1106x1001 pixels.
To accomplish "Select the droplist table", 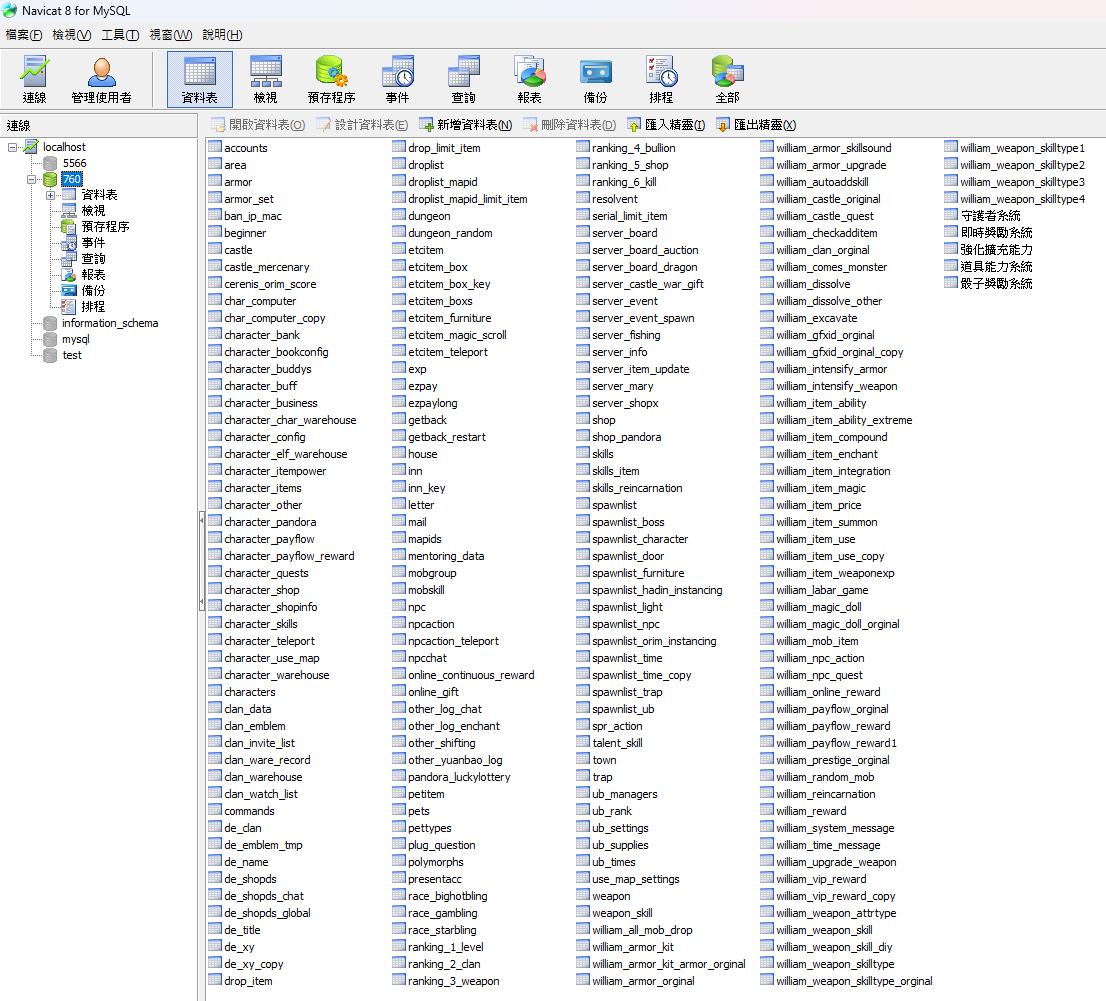I will 426,165.
